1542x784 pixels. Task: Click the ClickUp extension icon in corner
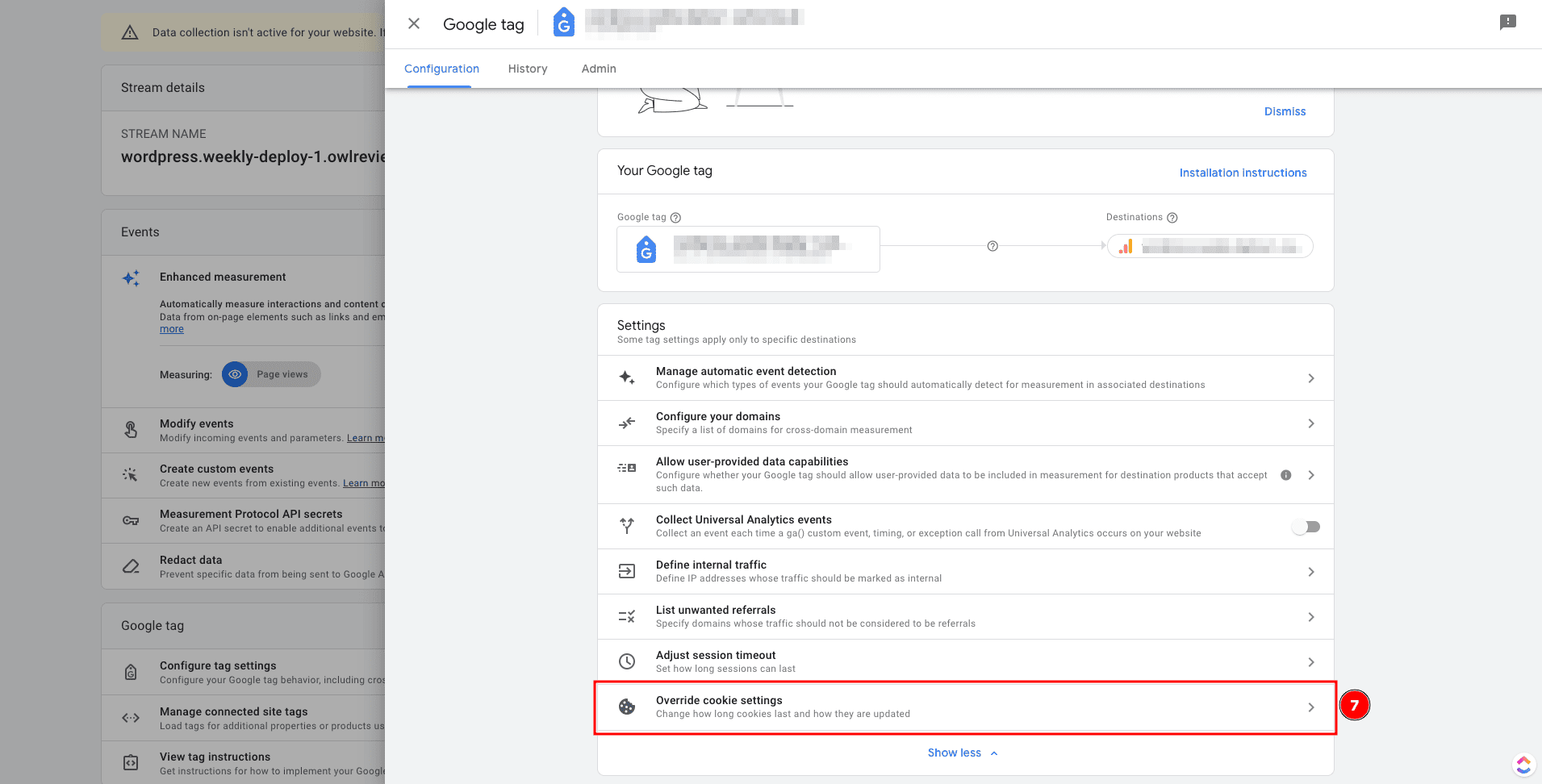coord(1523,764)
